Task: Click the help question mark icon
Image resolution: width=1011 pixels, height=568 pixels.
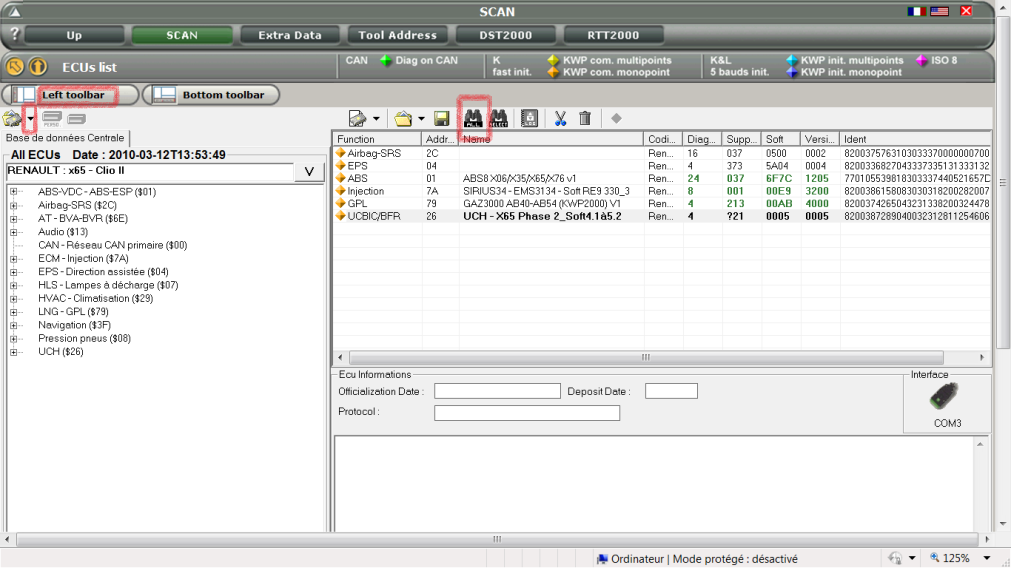Action: click(14, 34)
